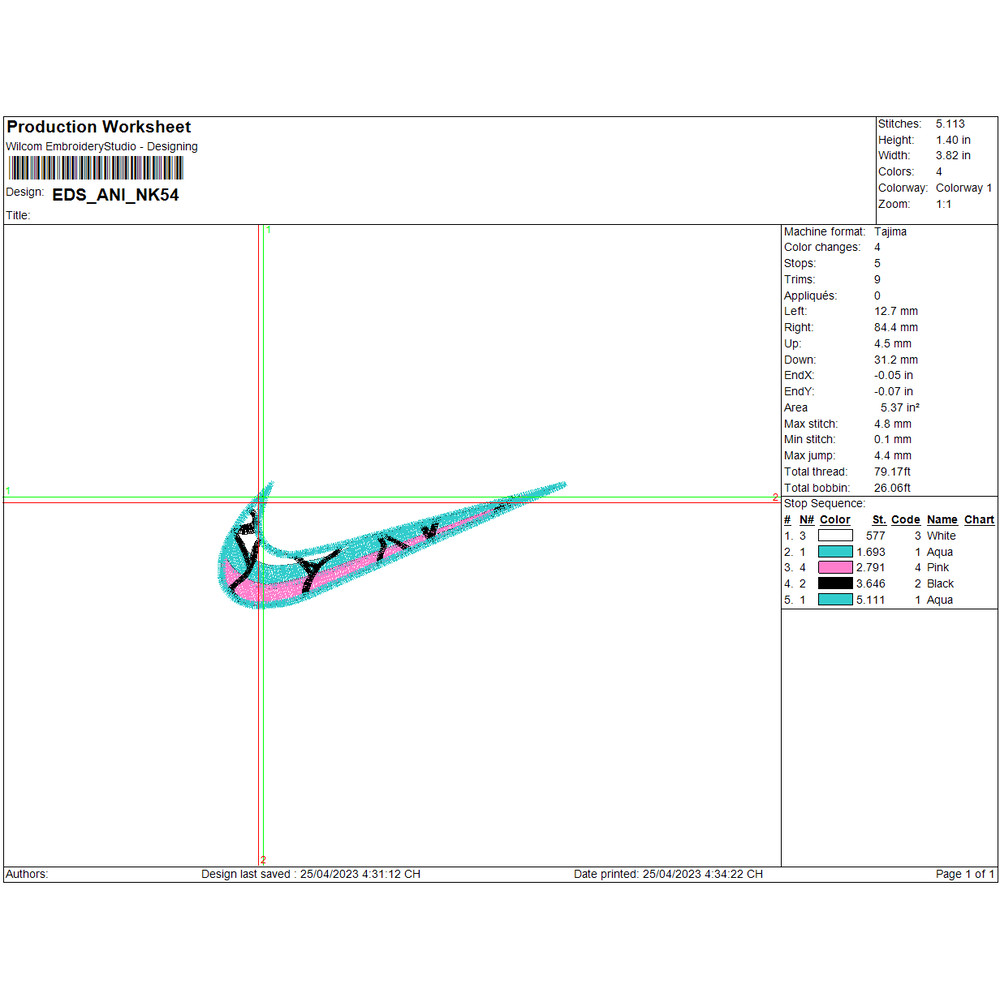Screen dimensions: 1000x1000
Task: Click the last aqua swatch, stop 5
Action: 835,600
